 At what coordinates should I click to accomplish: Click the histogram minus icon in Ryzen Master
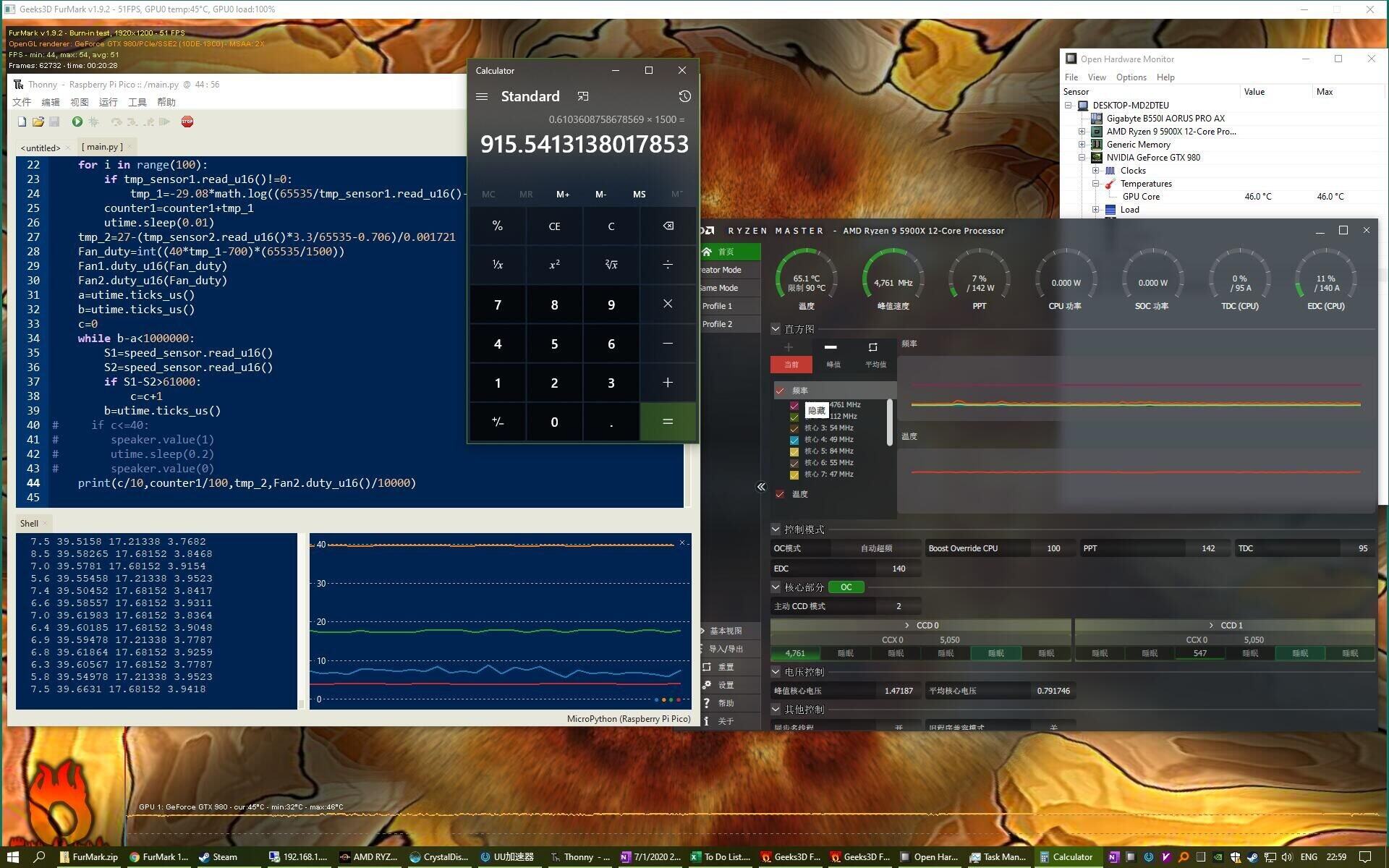click(x=831, y=347)
